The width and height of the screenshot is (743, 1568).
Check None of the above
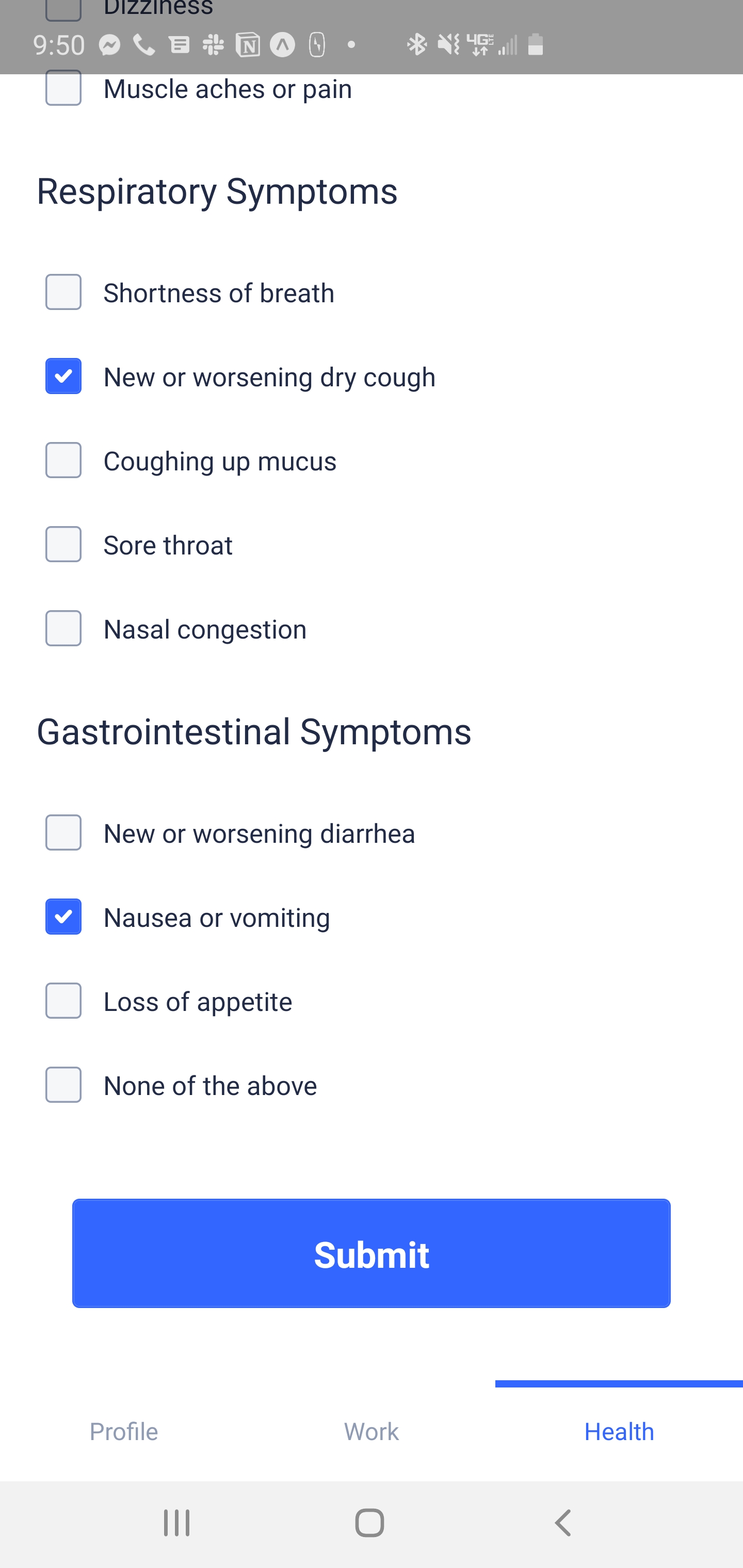point(63,1085)
